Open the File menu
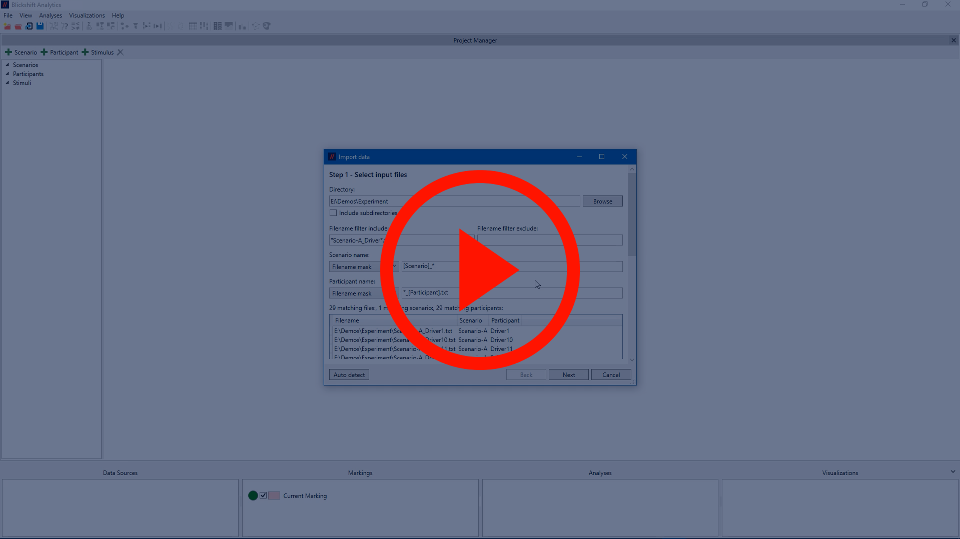960x539 pixels. pyautogui.click(x=8, y=15)
